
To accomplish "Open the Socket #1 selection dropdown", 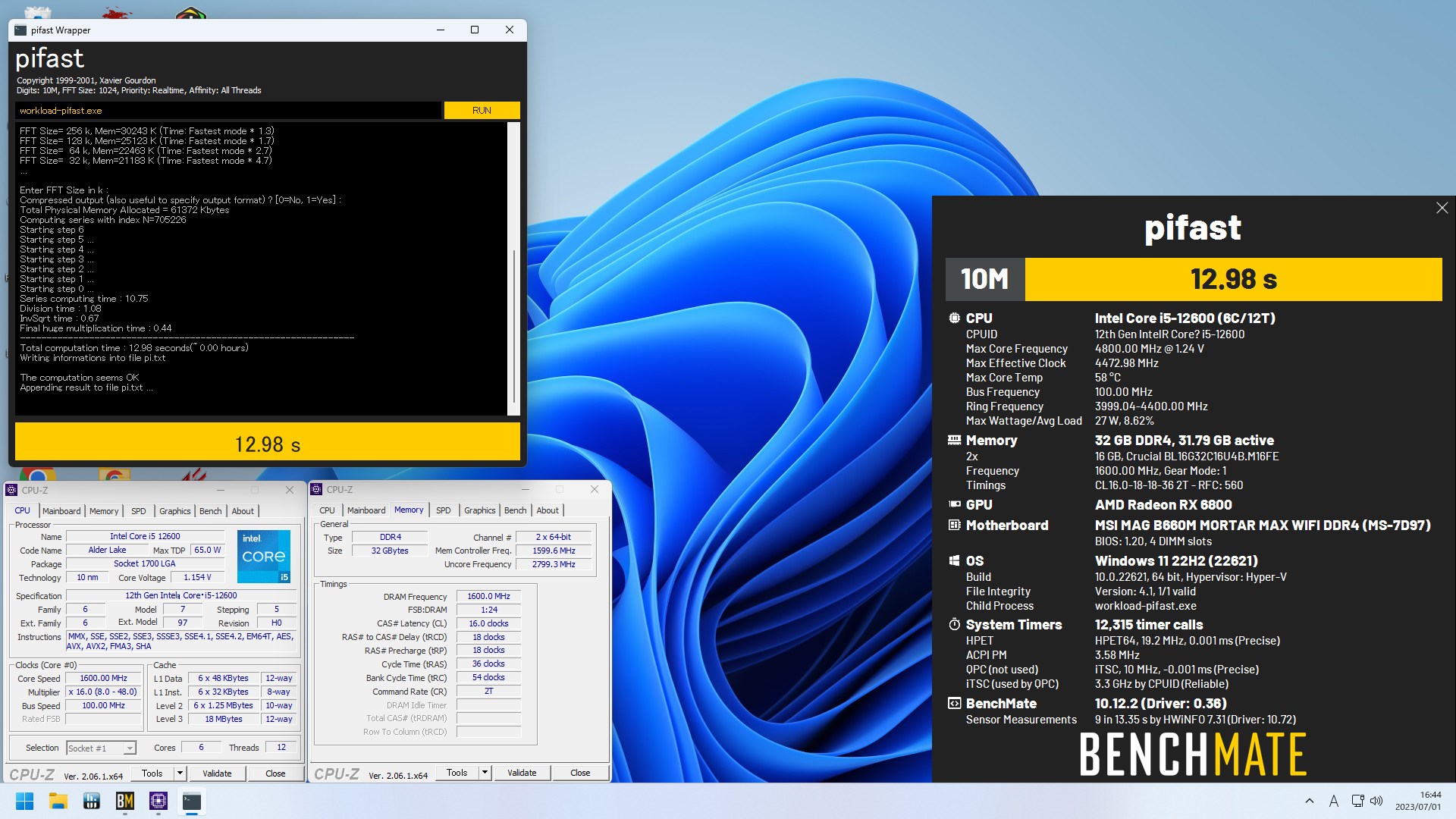I will (x=101, y=748).
